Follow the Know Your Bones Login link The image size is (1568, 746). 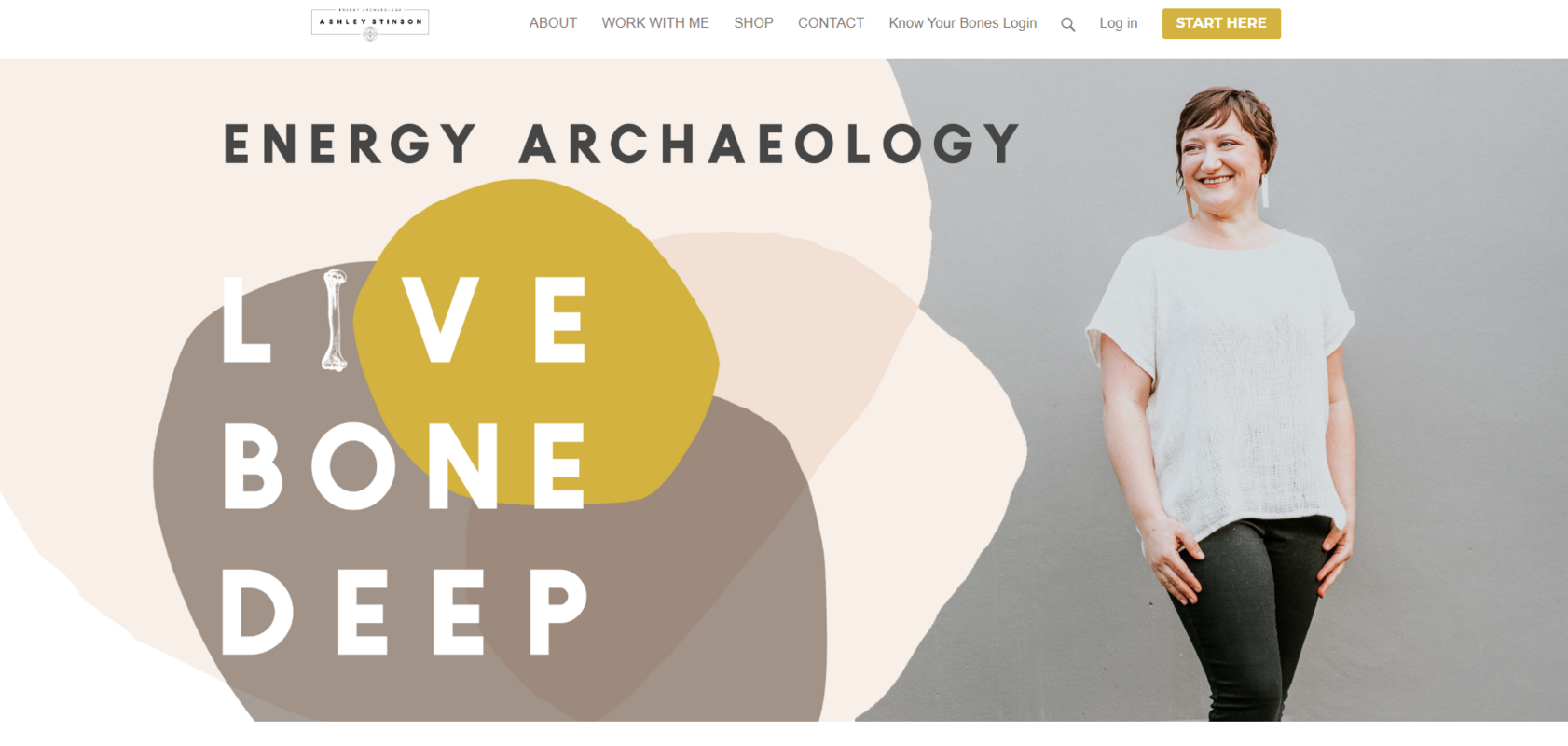pyautogui.click(x=962, y=23)
